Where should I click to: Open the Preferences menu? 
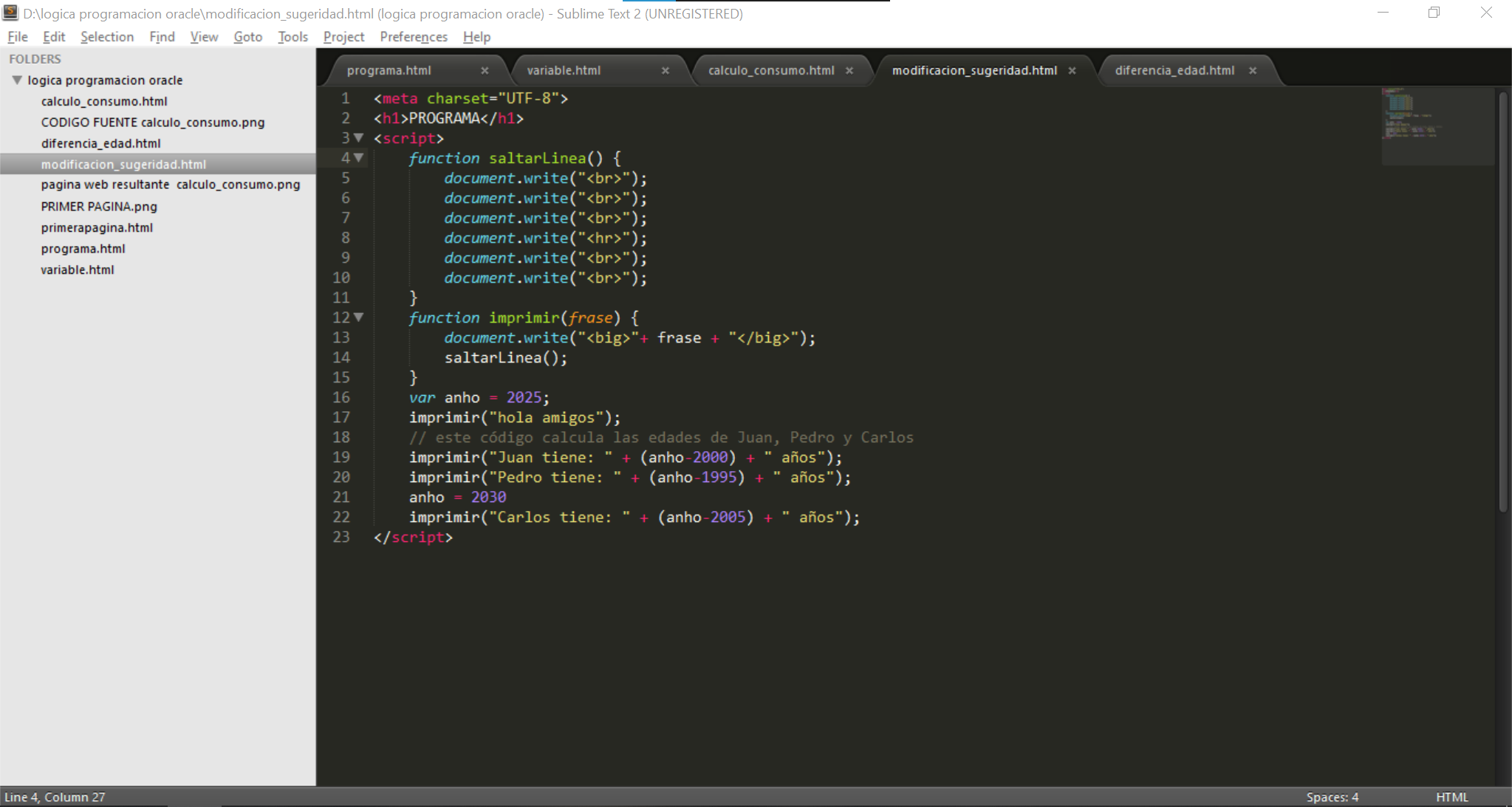tap(413, 37)
